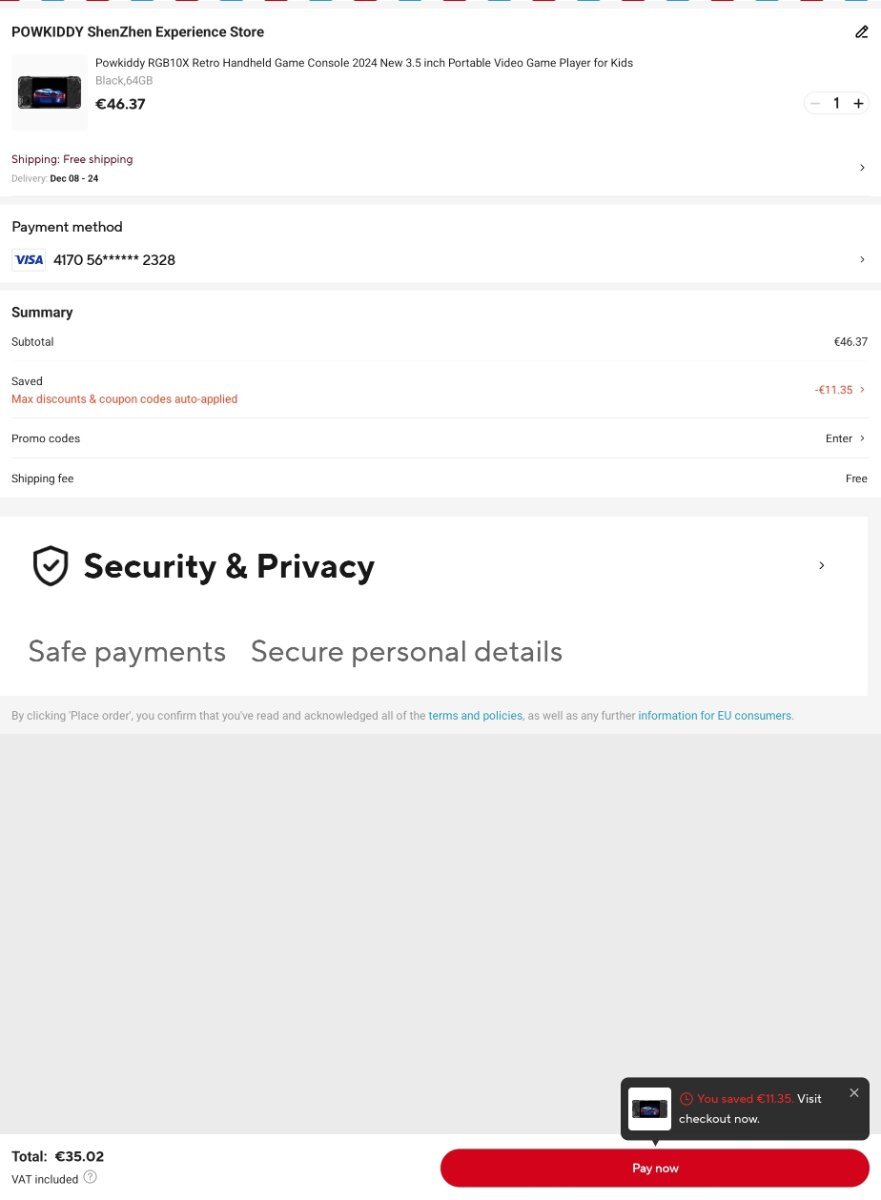Click the Powkiddy RGB10X product title
Image resolution: width=881 pixels, height=1200 pixels.
(x=364, y=63)
